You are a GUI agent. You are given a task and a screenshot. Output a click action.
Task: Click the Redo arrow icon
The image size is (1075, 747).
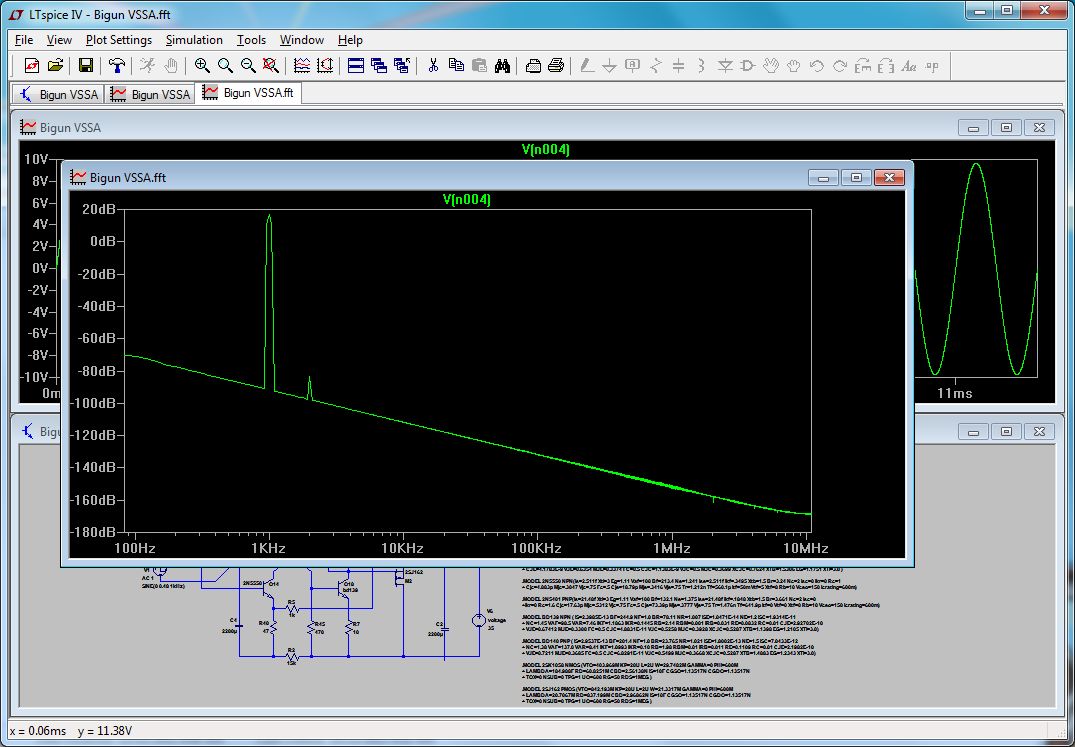click(840, 65)
